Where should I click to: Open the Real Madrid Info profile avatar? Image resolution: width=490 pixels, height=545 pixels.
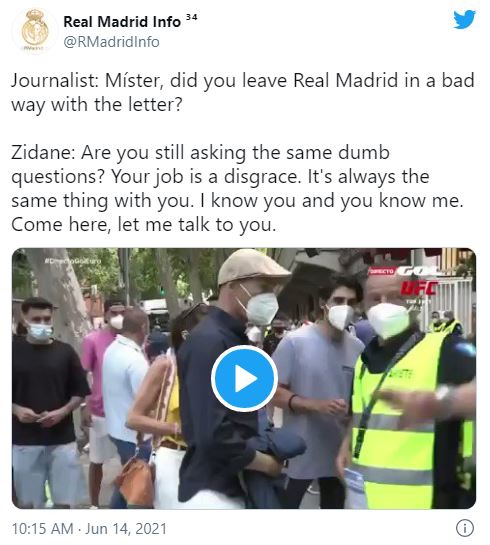35,31
